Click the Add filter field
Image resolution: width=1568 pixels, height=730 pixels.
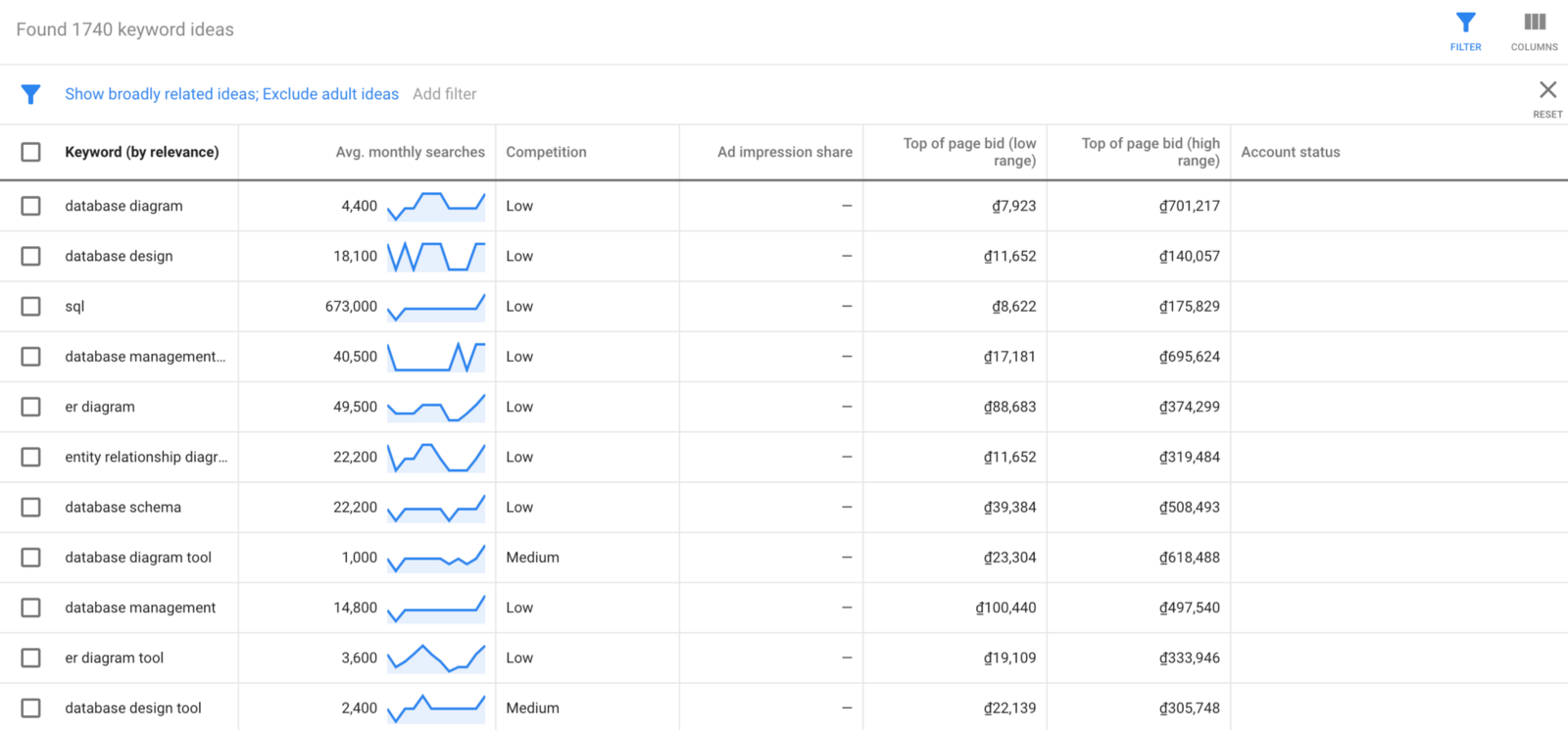point(444,94)
